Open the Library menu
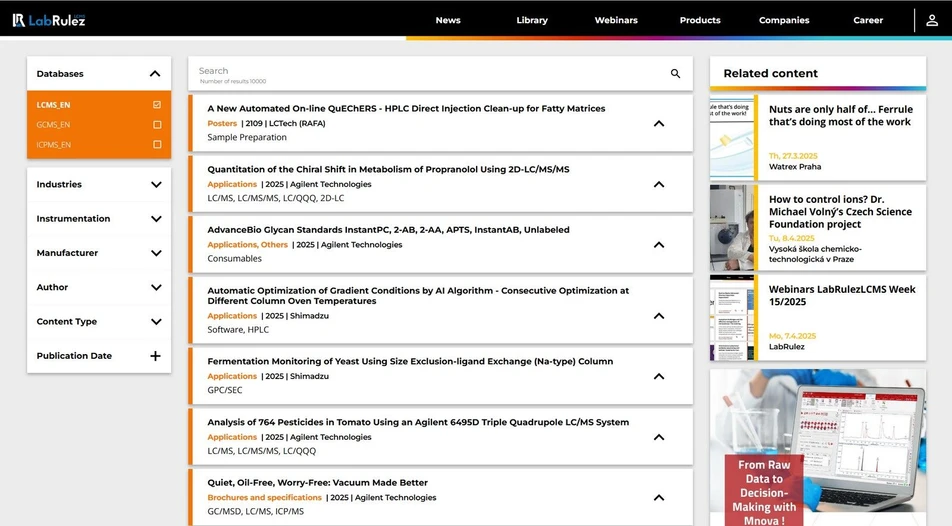The width and height of the screenshot is (952, 526). (x=532, y=20)
